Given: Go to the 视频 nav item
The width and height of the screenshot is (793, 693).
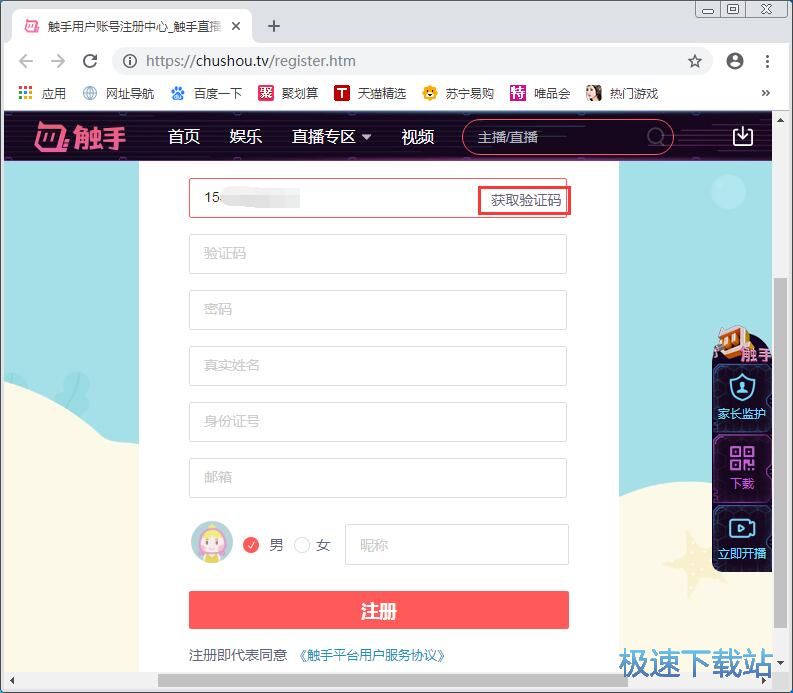Looking at the screenshot, I should tap(417, 137).
